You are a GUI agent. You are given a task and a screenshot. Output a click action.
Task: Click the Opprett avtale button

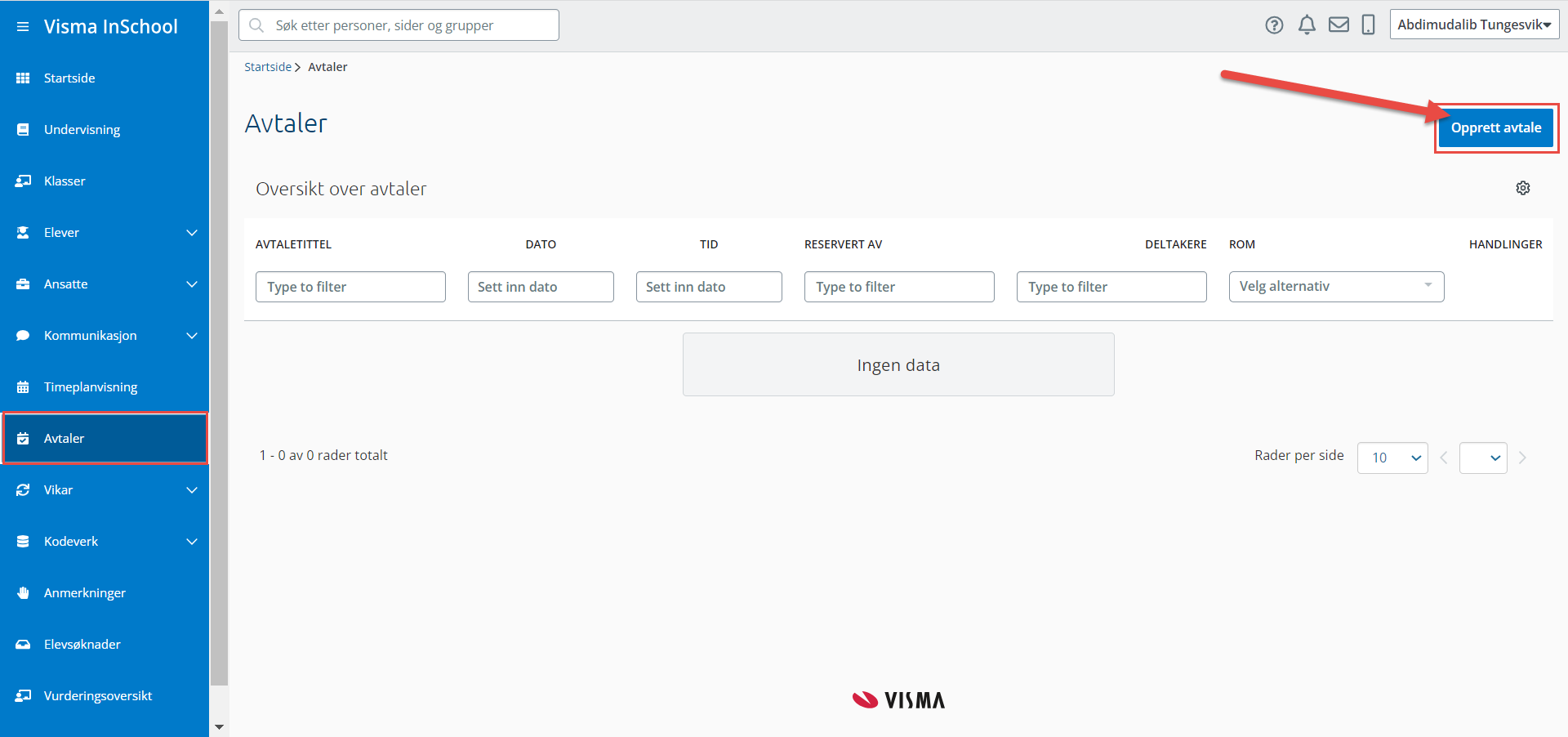click(x=1495, y=128)
